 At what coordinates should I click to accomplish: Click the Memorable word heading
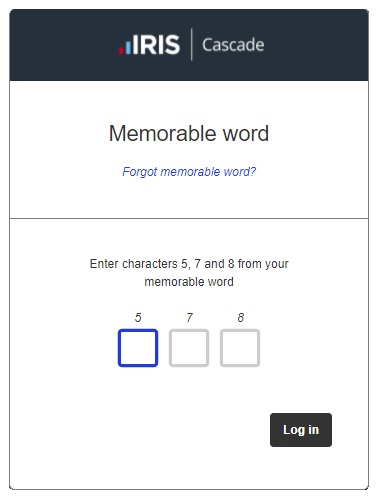[x=189, y=133]
